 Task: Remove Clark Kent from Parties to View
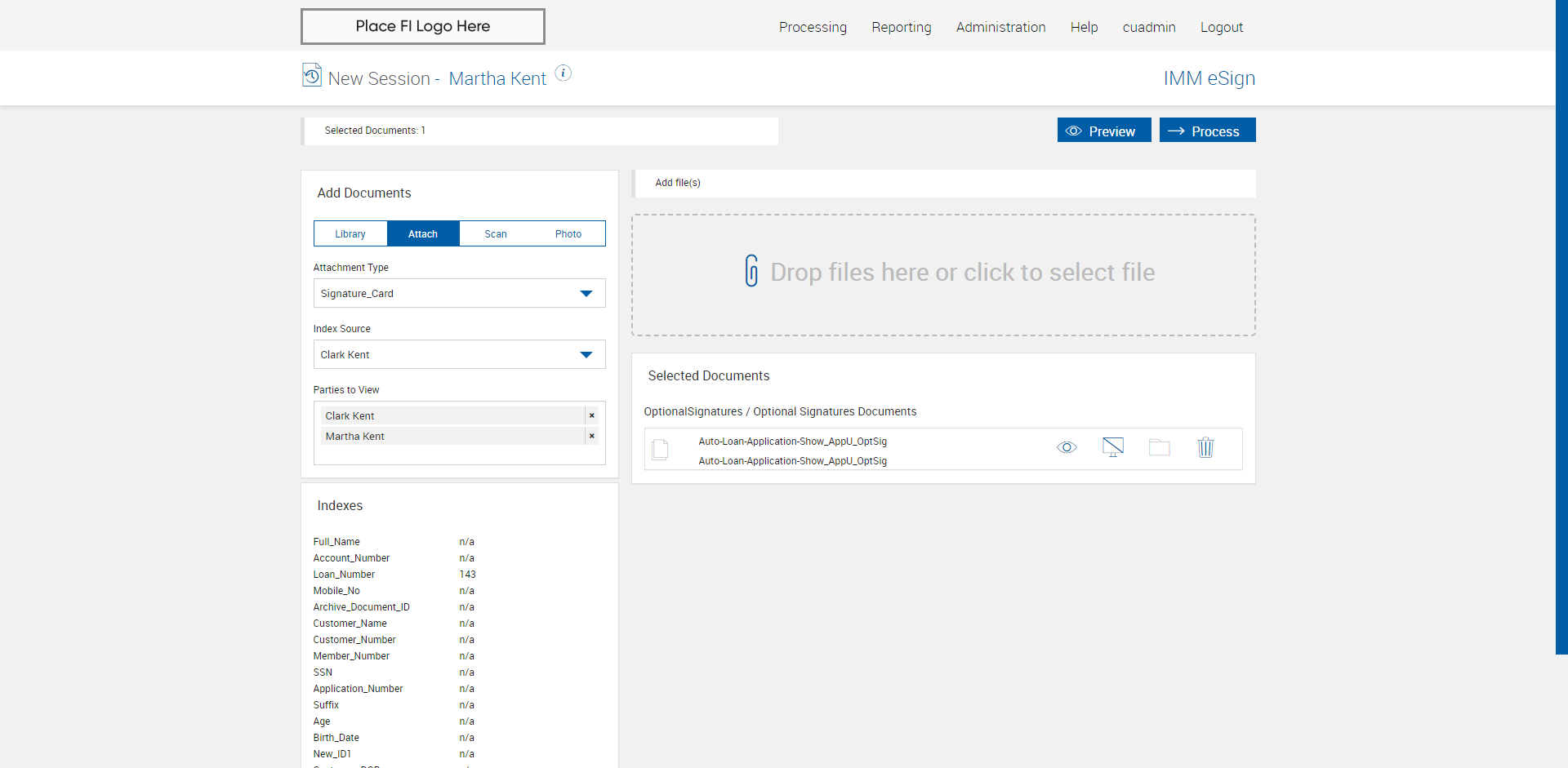click(592, 416)
